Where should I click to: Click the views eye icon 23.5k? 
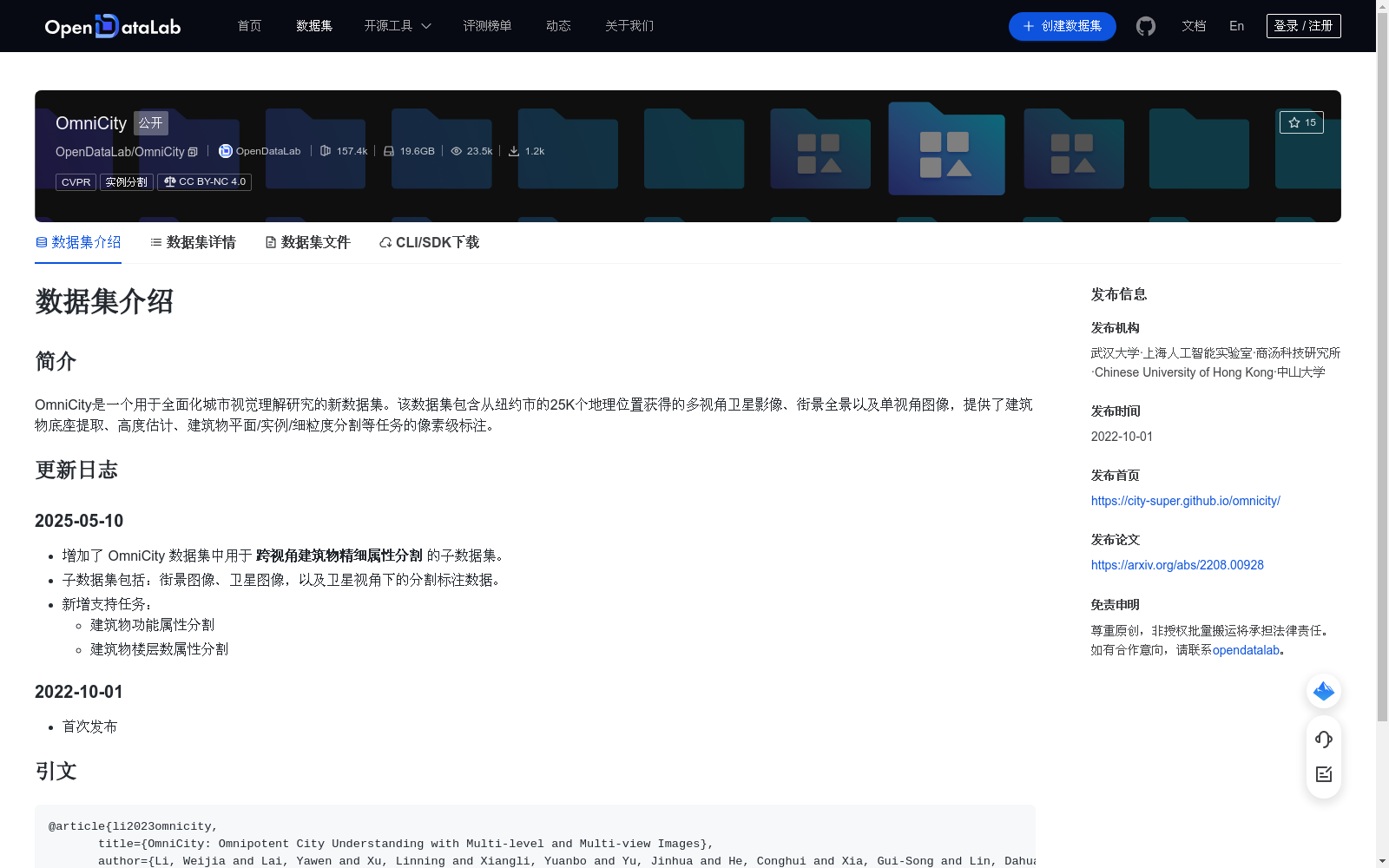tap(457, 151)
